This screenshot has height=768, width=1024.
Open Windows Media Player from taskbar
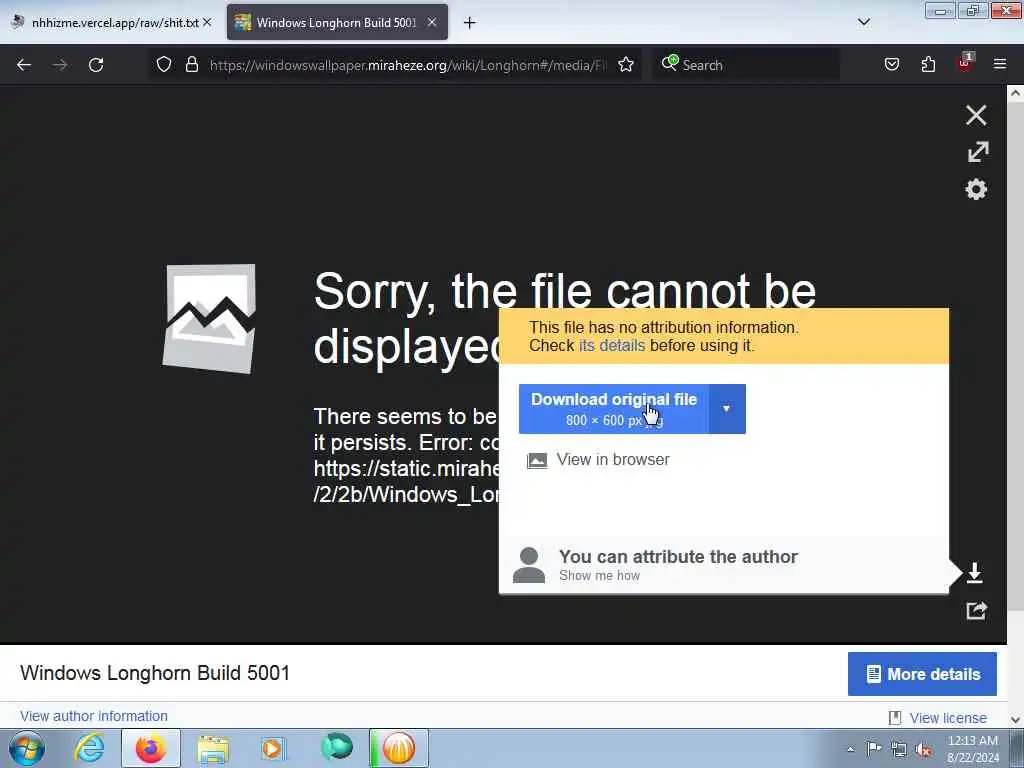pos(273,748)
